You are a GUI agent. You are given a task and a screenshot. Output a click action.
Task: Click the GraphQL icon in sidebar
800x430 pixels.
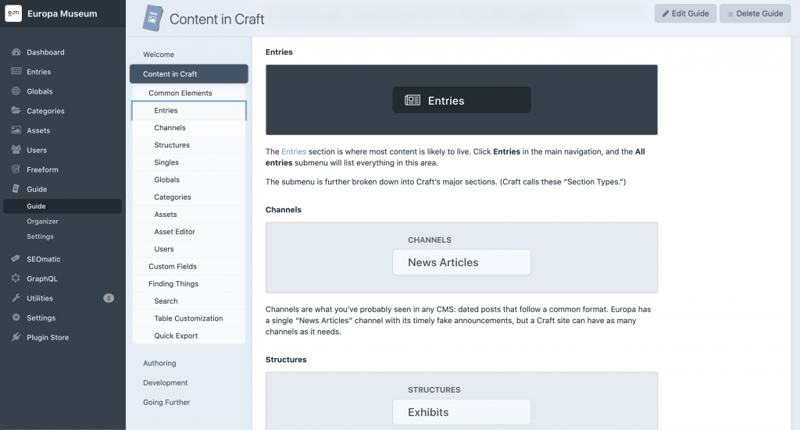pyautogui.click(x=16, y=278)
